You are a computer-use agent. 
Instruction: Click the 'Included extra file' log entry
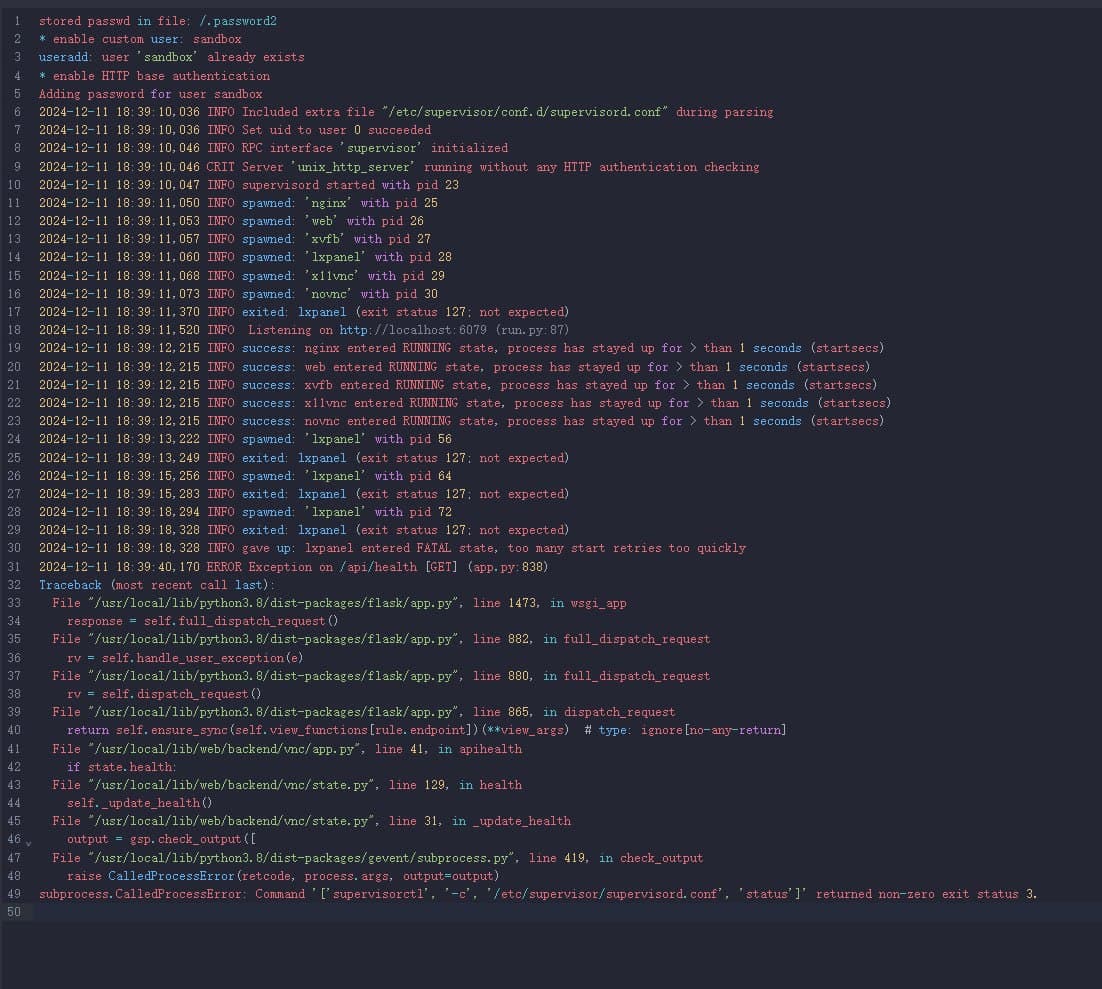tap(406, 112)
